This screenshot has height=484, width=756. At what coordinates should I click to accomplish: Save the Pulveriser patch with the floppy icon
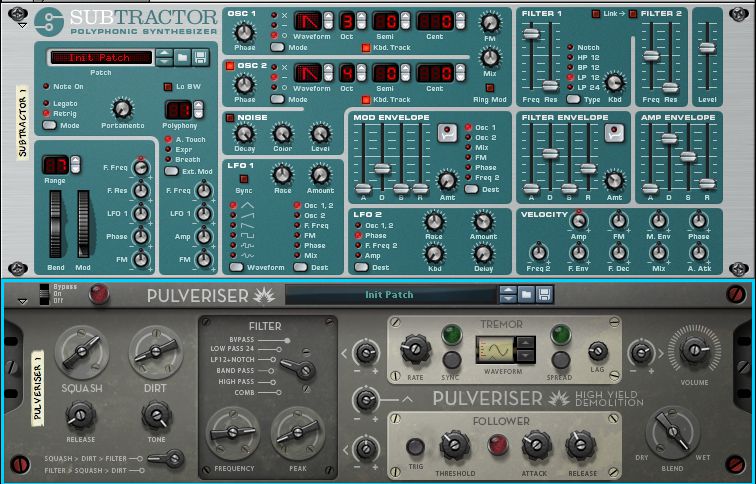tap(545, 294)
